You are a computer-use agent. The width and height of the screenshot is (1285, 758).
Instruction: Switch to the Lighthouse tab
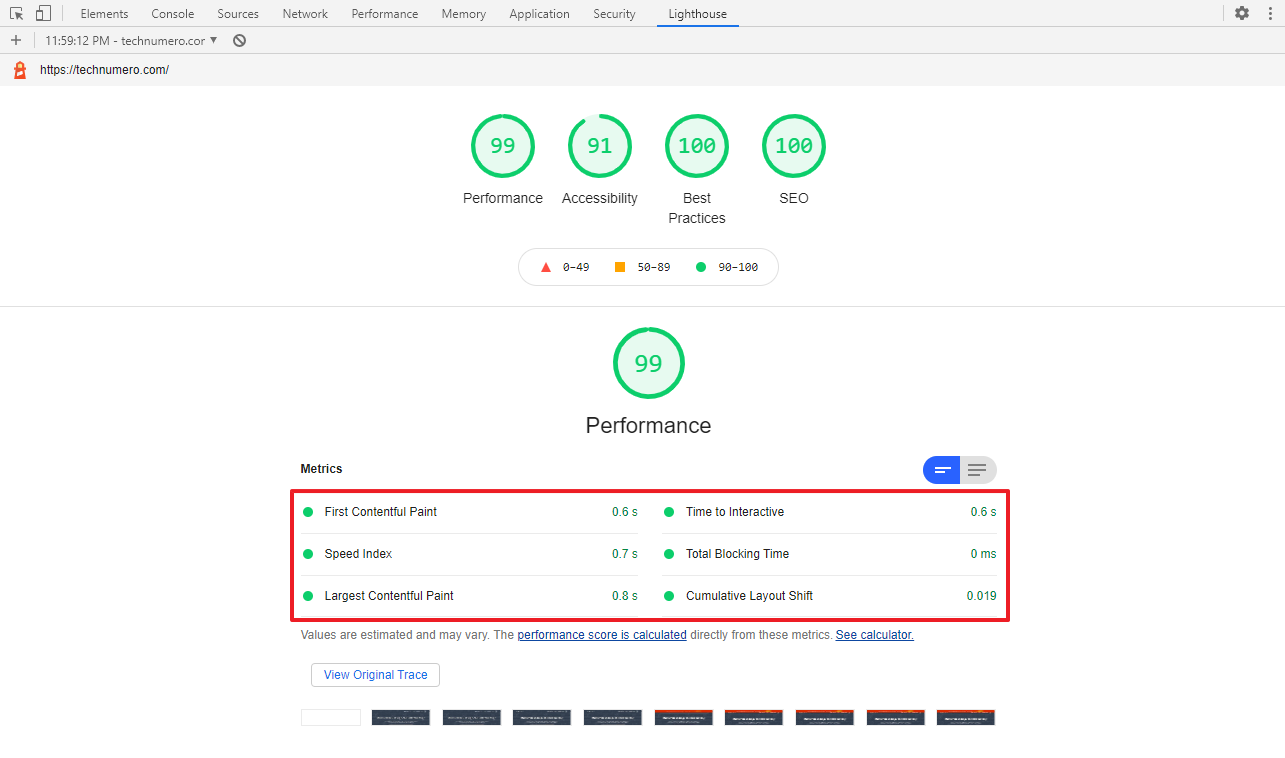tap(697, 13)
